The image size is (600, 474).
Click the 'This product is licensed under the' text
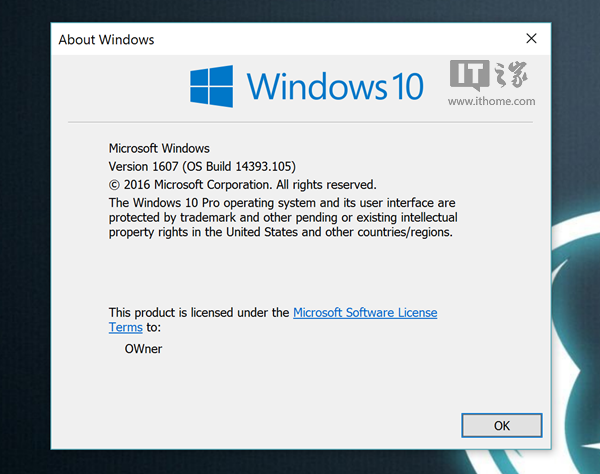click(x=199, y=313)
